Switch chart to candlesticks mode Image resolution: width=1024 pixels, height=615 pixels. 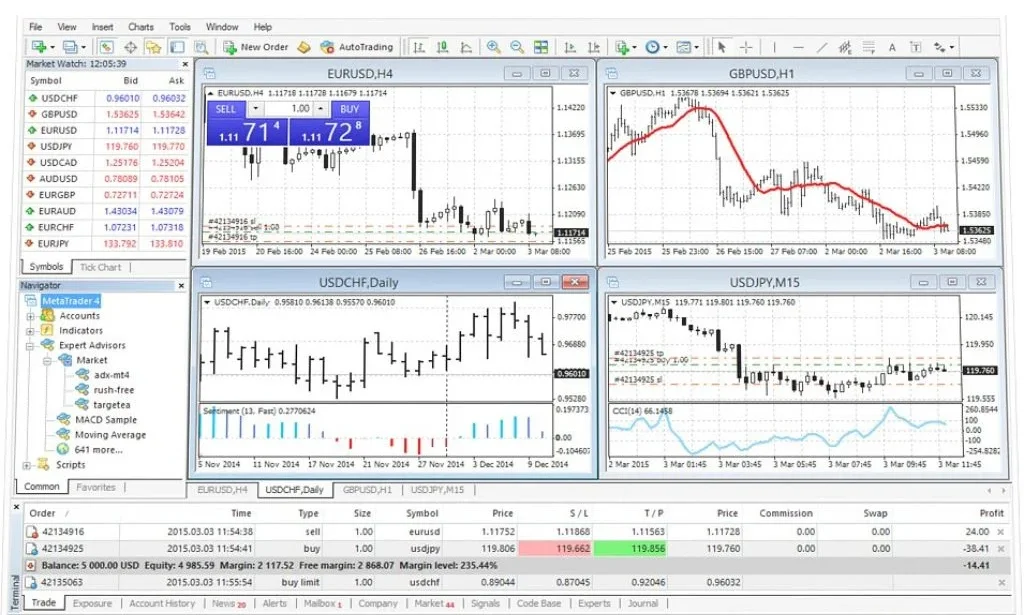(442, 47)
